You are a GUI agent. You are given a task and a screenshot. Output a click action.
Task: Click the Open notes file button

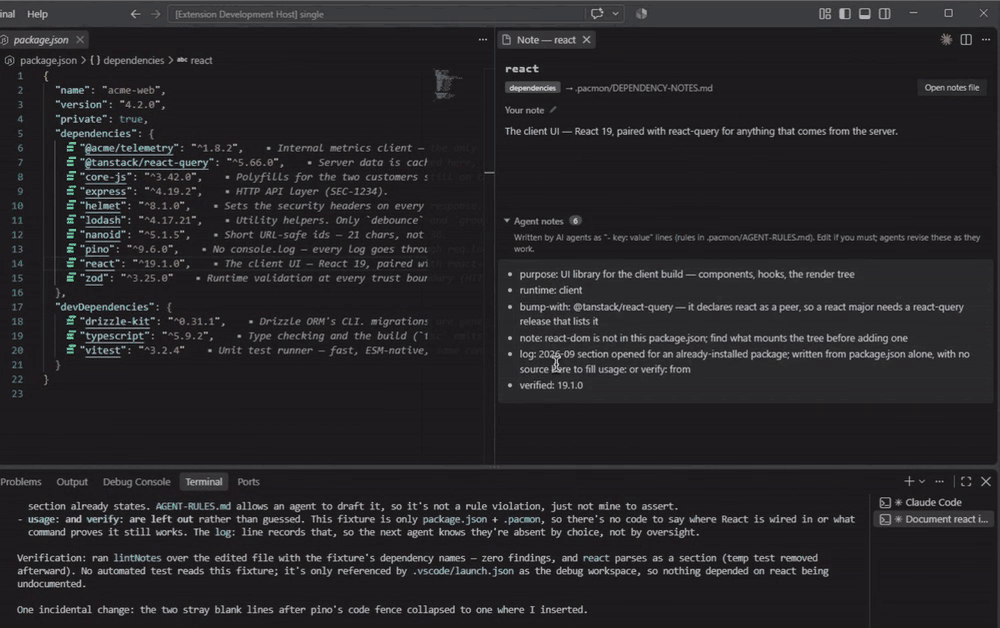click(952, 87)
